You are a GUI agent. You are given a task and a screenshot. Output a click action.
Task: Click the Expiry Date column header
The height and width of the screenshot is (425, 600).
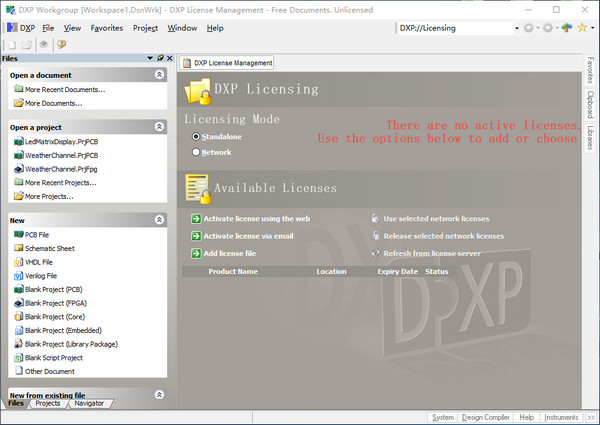(x=398, y=272)
